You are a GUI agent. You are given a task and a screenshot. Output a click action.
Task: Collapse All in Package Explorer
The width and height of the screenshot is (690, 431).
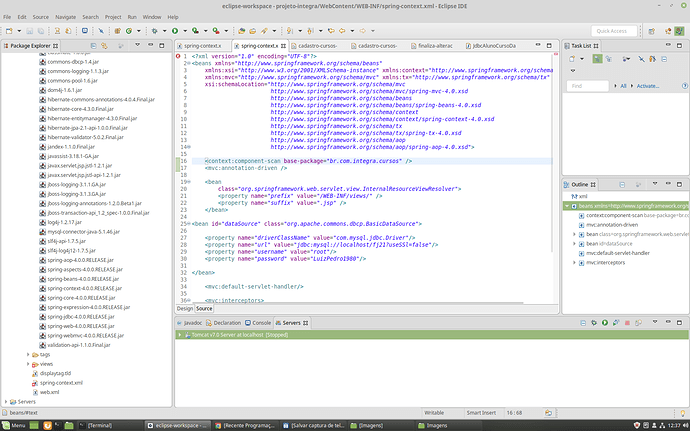[x=93, y=45]
